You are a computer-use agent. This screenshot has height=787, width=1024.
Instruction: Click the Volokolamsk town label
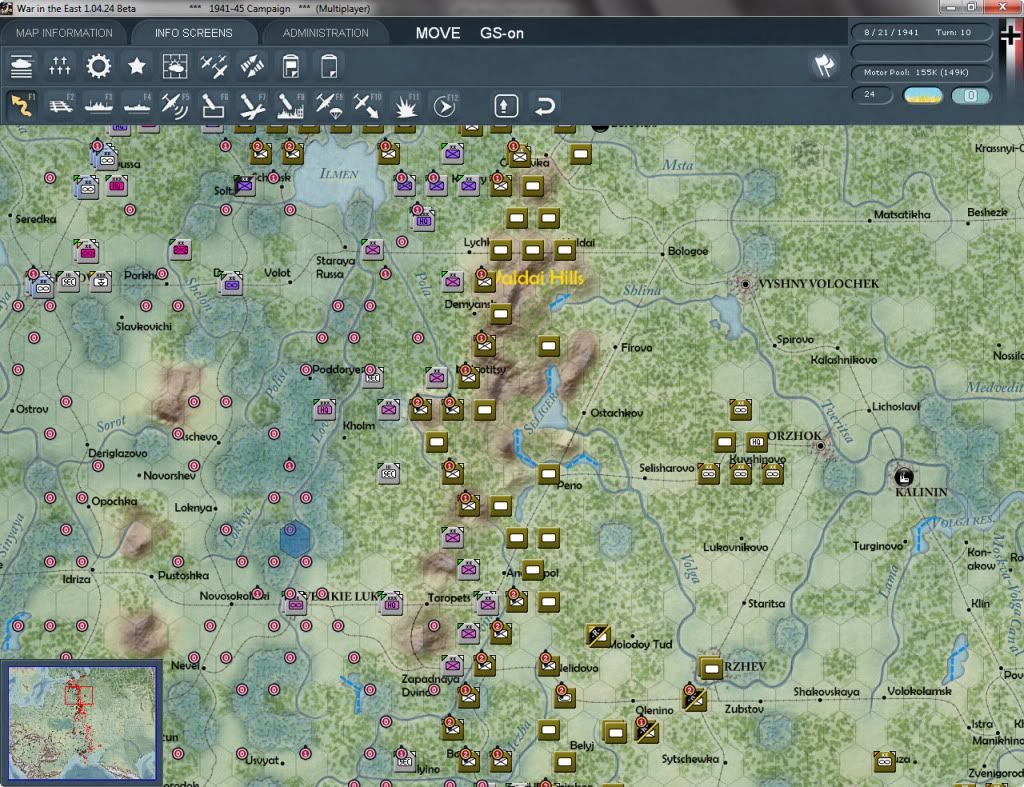[x=919, y=691]
